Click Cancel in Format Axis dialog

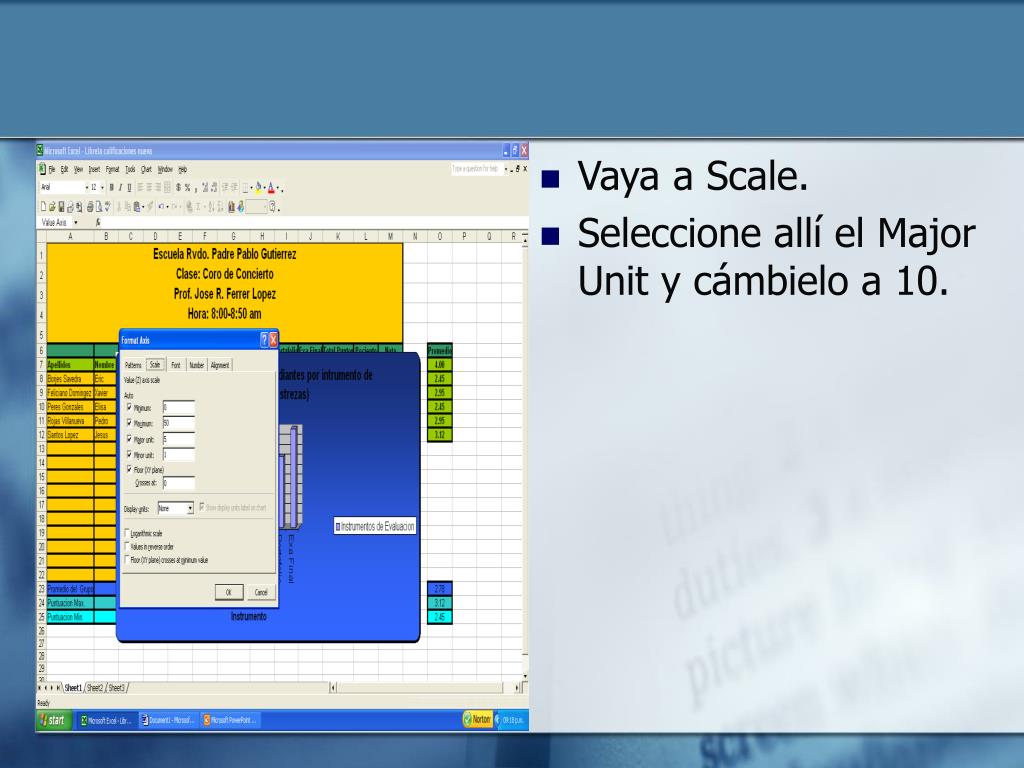(261, 592)
